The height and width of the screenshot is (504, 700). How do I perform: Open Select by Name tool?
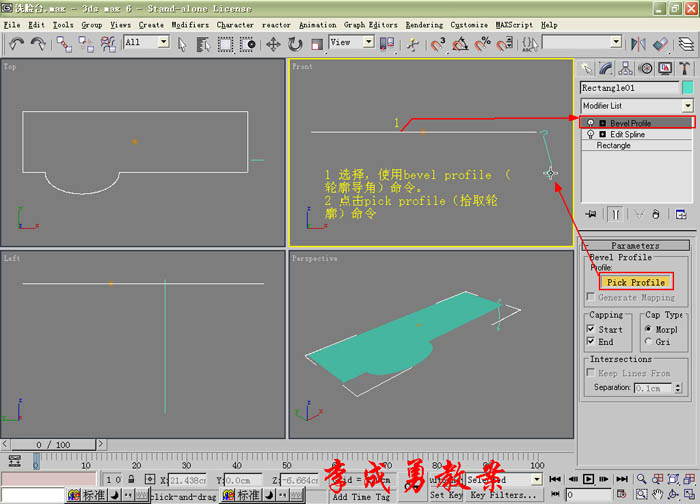(x=203, y=44)
